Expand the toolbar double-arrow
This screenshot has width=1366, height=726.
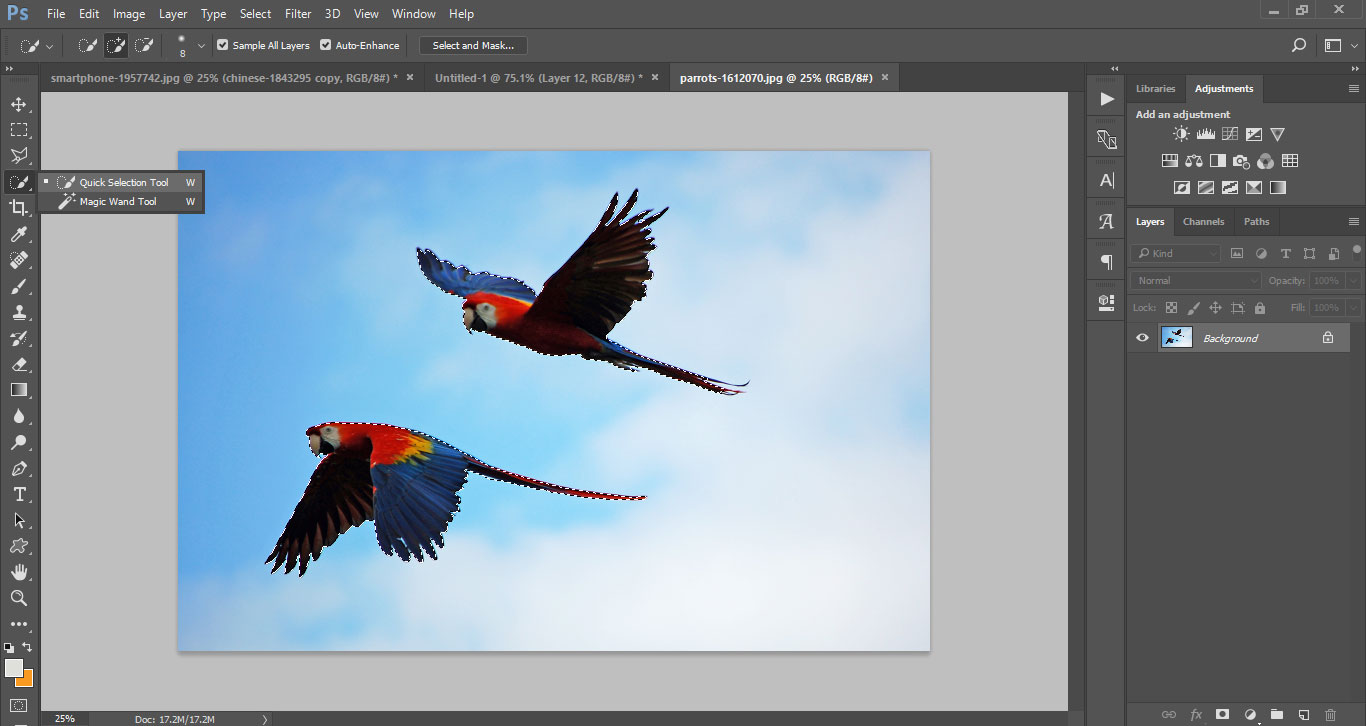point(9,68)
